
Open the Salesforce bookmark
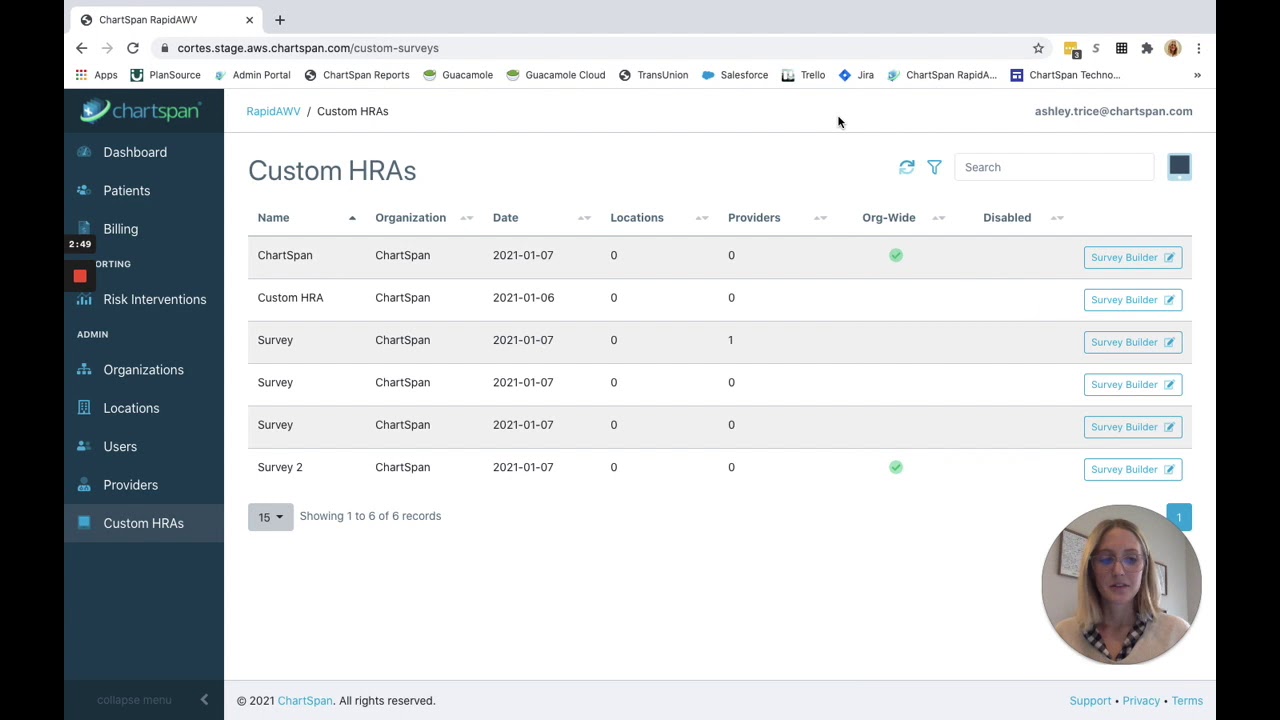(735, 75)
